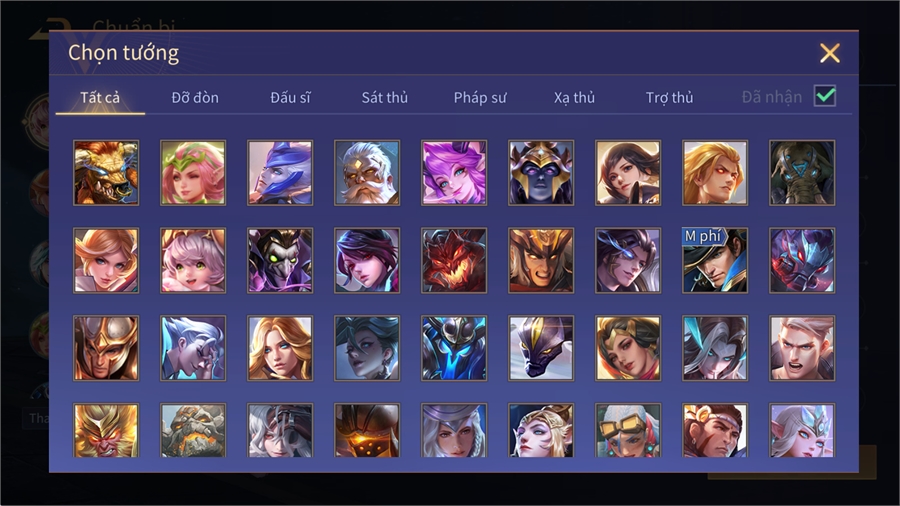Select the black panther hero portrait
900x506 pixels.
point(541,348)
